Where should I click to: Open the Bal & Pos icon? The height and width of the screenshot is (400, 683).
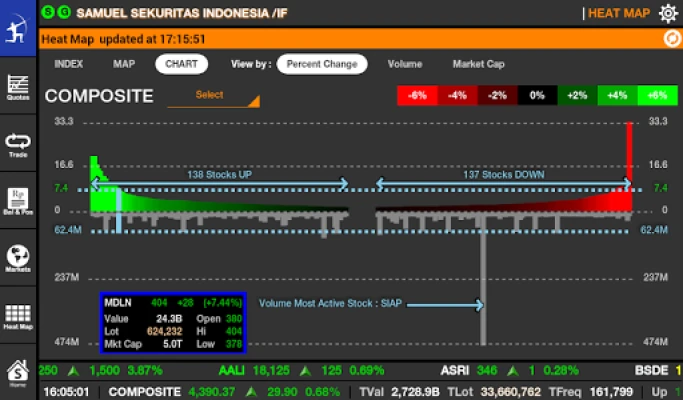coord(17,200)
